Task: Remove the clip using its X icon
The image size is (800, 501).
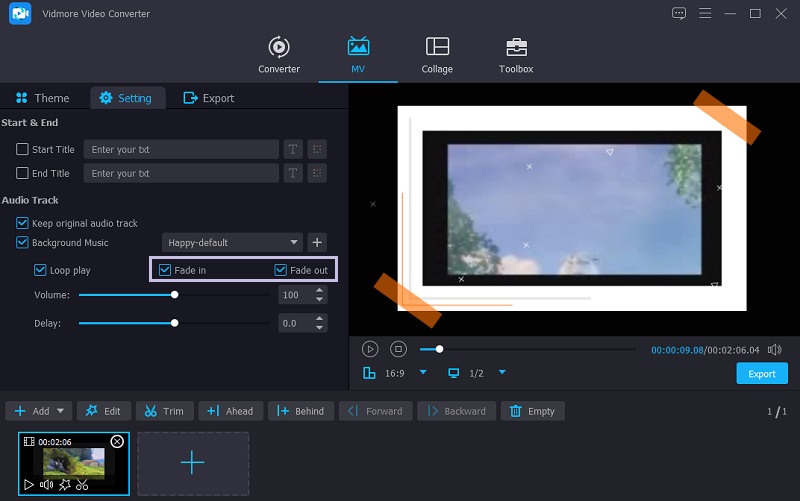Action: 117,441
